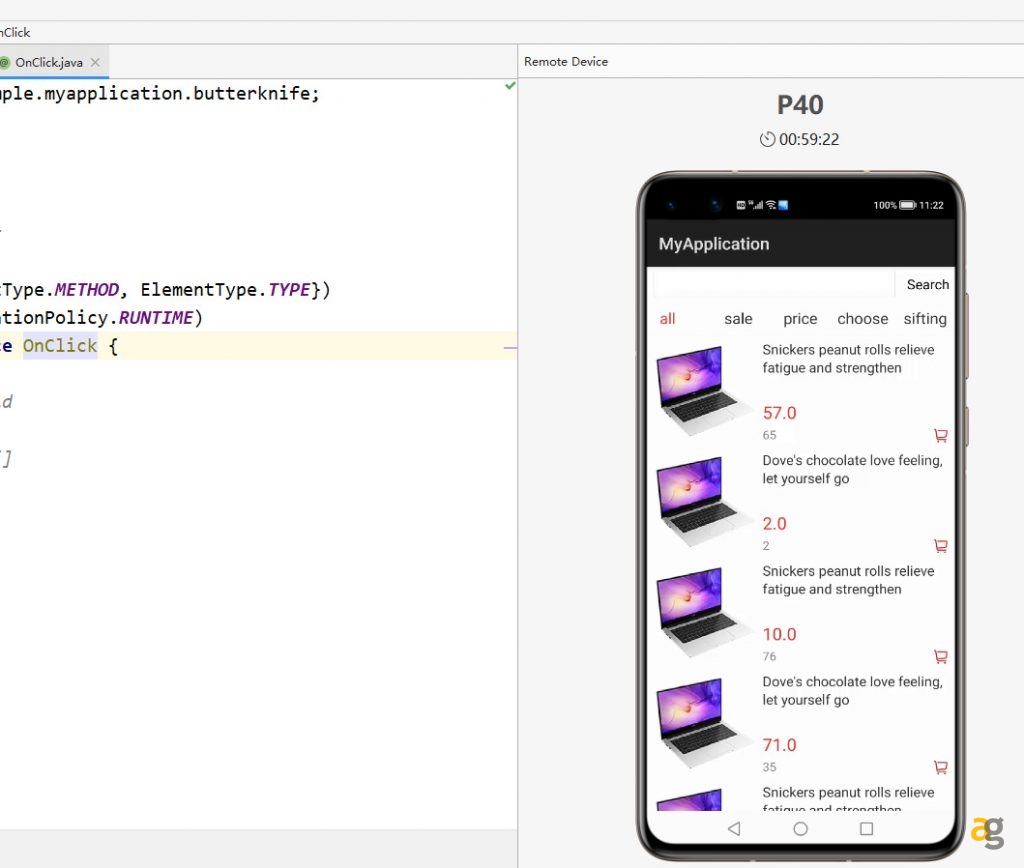The height and width of the screenshot is (868, 1024).
Task: Switch to the 'price' category tab
Action: pos(799,319)
